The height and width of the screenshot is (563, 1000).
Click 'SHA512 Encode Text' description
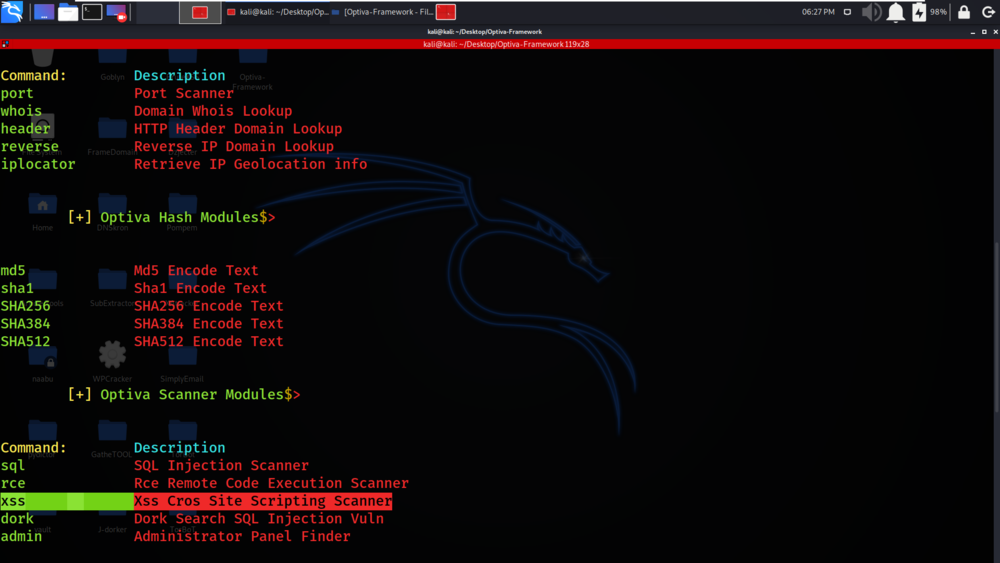[x=209, y=342]
